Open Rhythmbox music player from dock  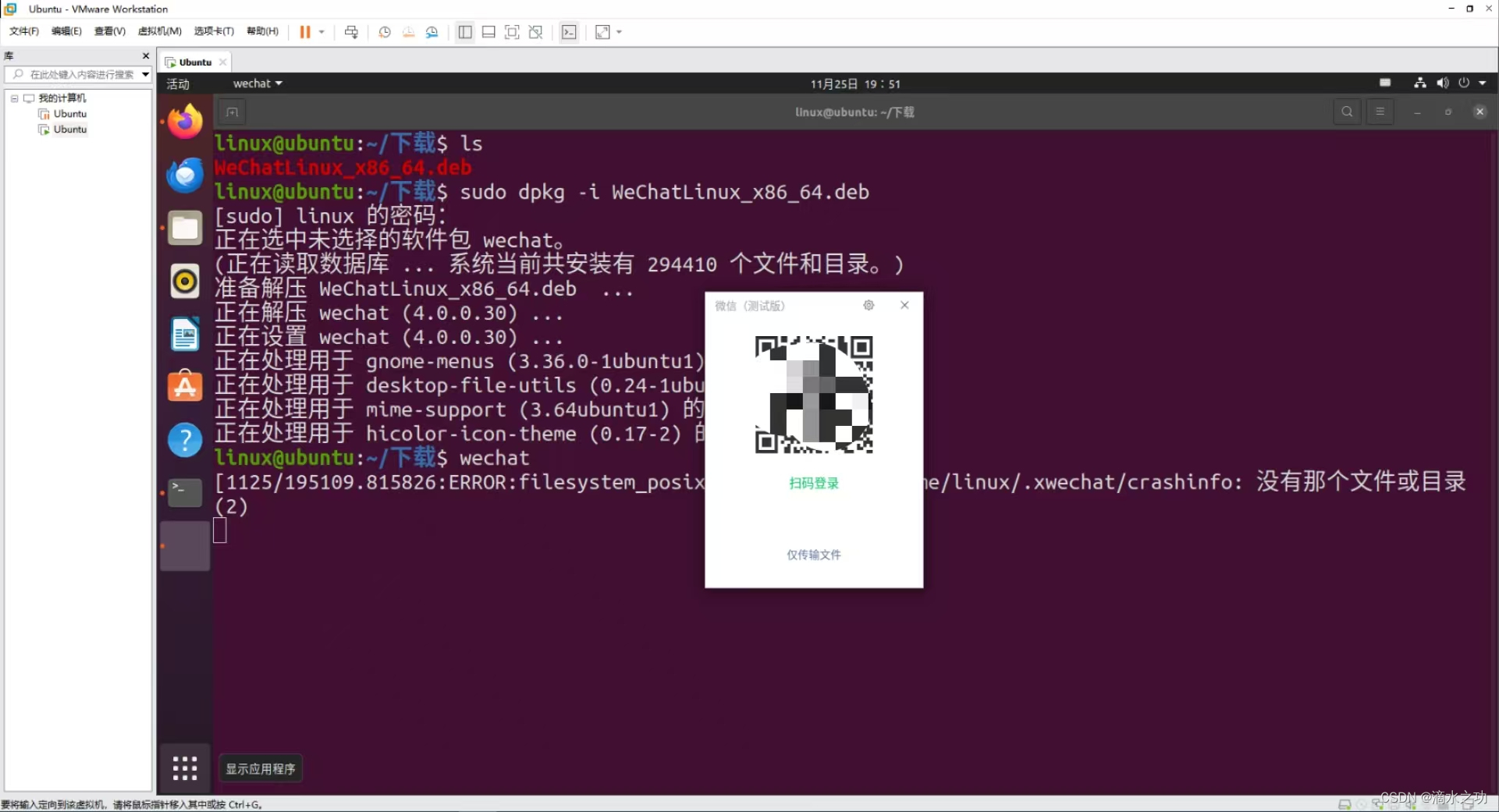185,281
